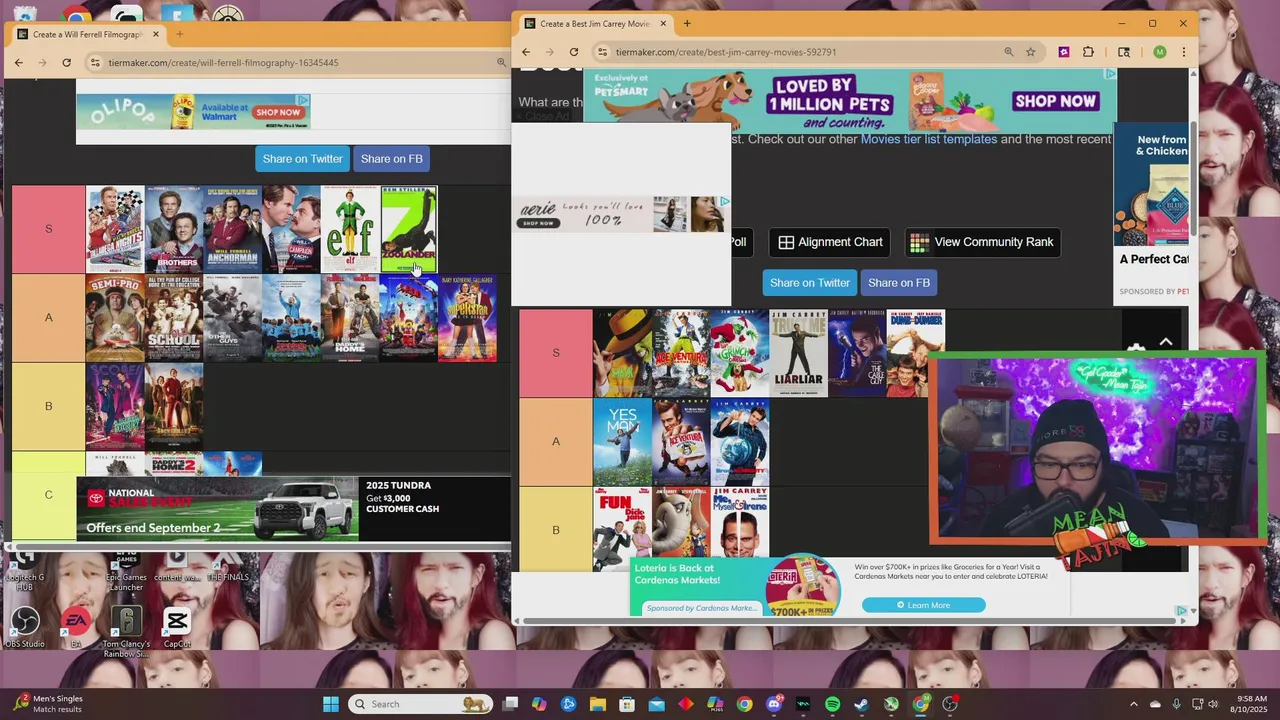1280x720 pixels.
Task: Bookmark the Jim Carrey tier list page
Action: 1030,52
